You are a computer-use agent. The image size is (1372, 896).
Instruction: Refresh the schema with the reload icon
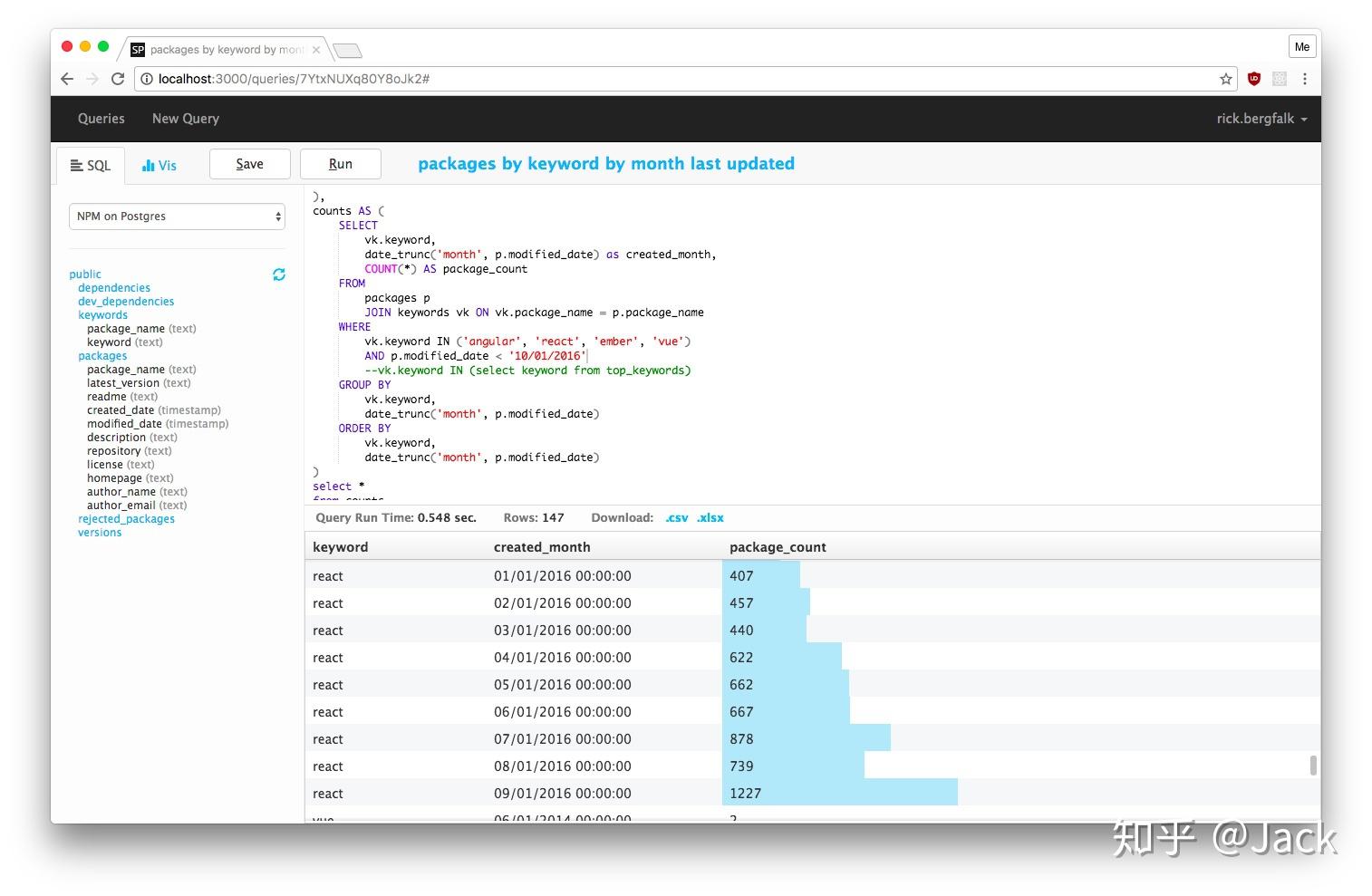point(279,275)
